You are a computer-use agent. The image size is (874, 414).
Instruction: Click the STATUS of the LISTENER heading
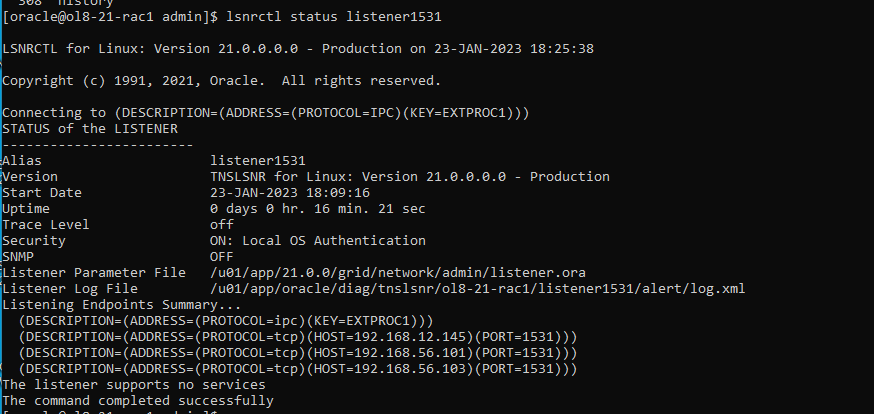tap(90, 129)
